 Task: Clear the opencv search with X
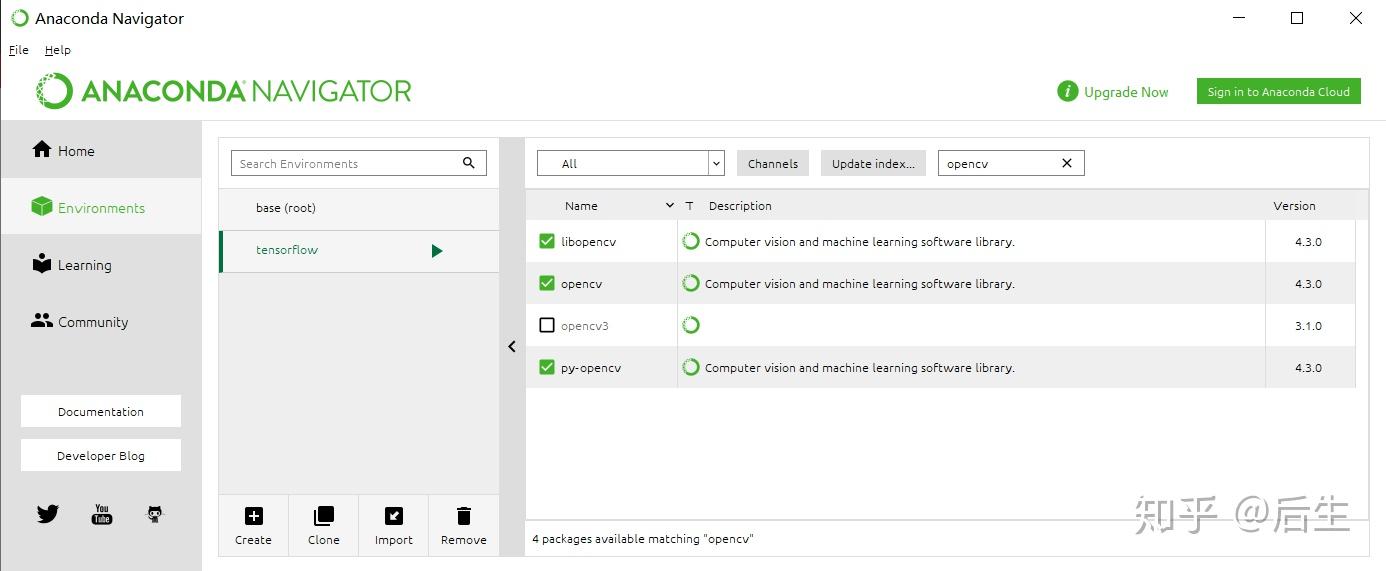point(1066,163)
